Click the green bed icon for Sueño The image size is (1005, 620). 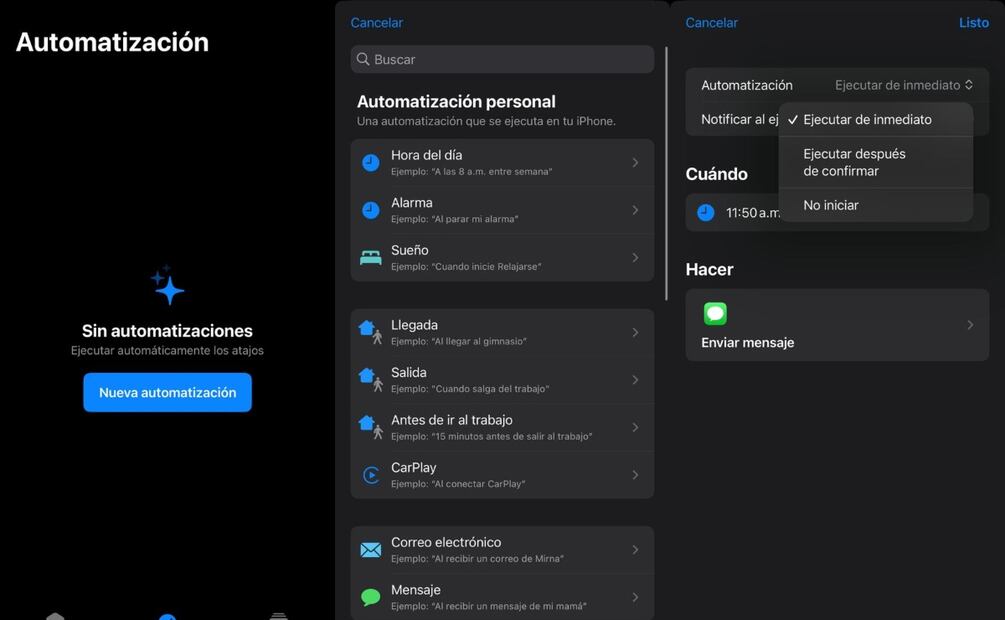point(371,258)
